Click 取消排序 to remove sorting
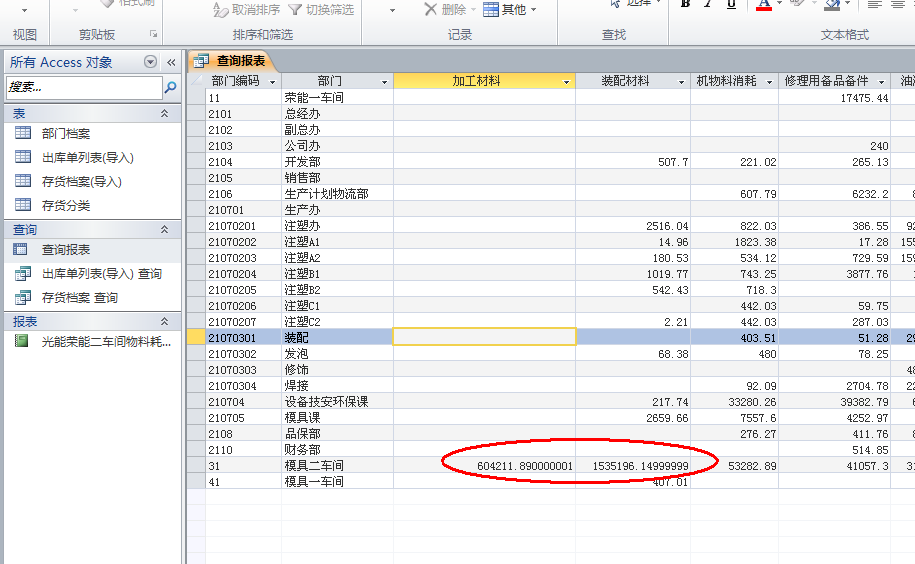The height and width of the screenshot is (564, 915). coord(246,9)
